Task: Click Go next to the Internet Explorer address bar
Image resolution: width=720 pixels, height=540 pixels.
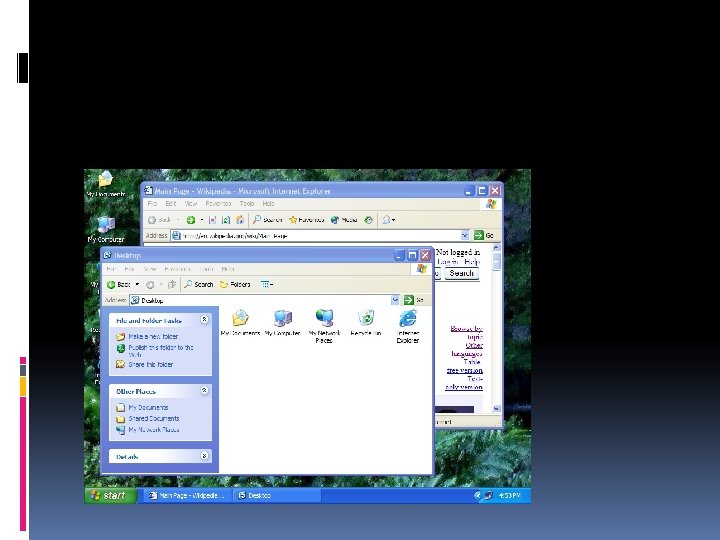Action: click(484, 236)
